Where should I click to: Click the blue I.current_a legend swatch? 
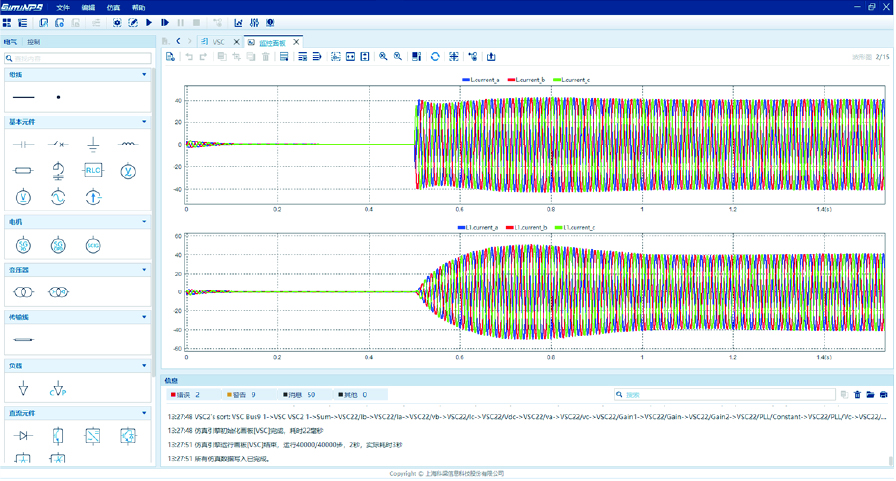tap(465, 80)
